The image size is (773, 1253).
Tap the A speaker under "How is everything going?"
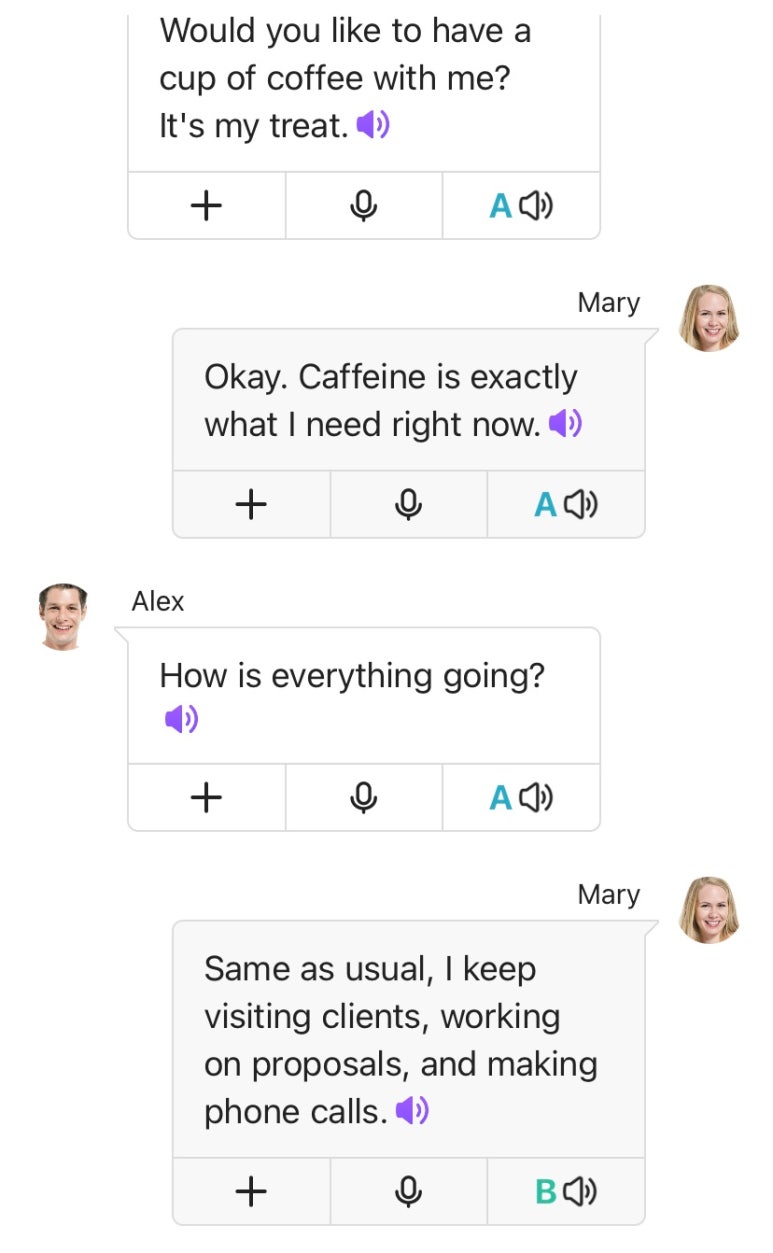[x=521, y=797]
